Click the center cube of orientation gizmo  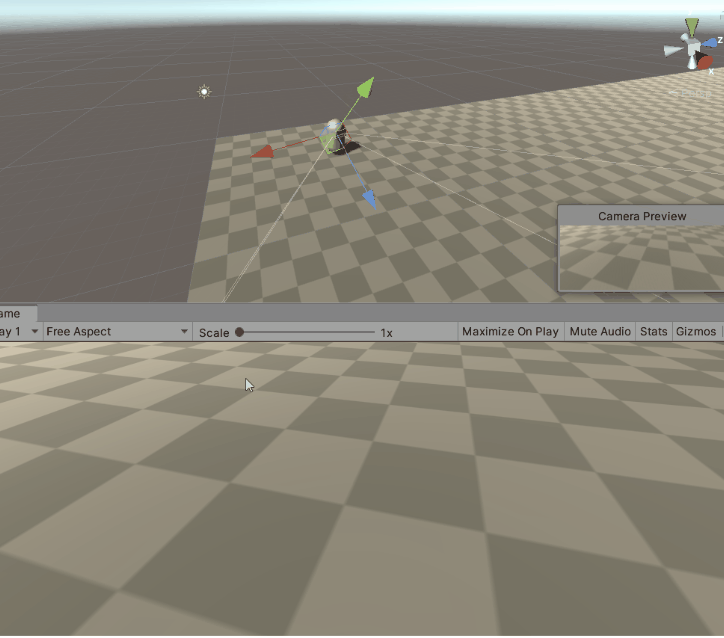tap(693, 46)
